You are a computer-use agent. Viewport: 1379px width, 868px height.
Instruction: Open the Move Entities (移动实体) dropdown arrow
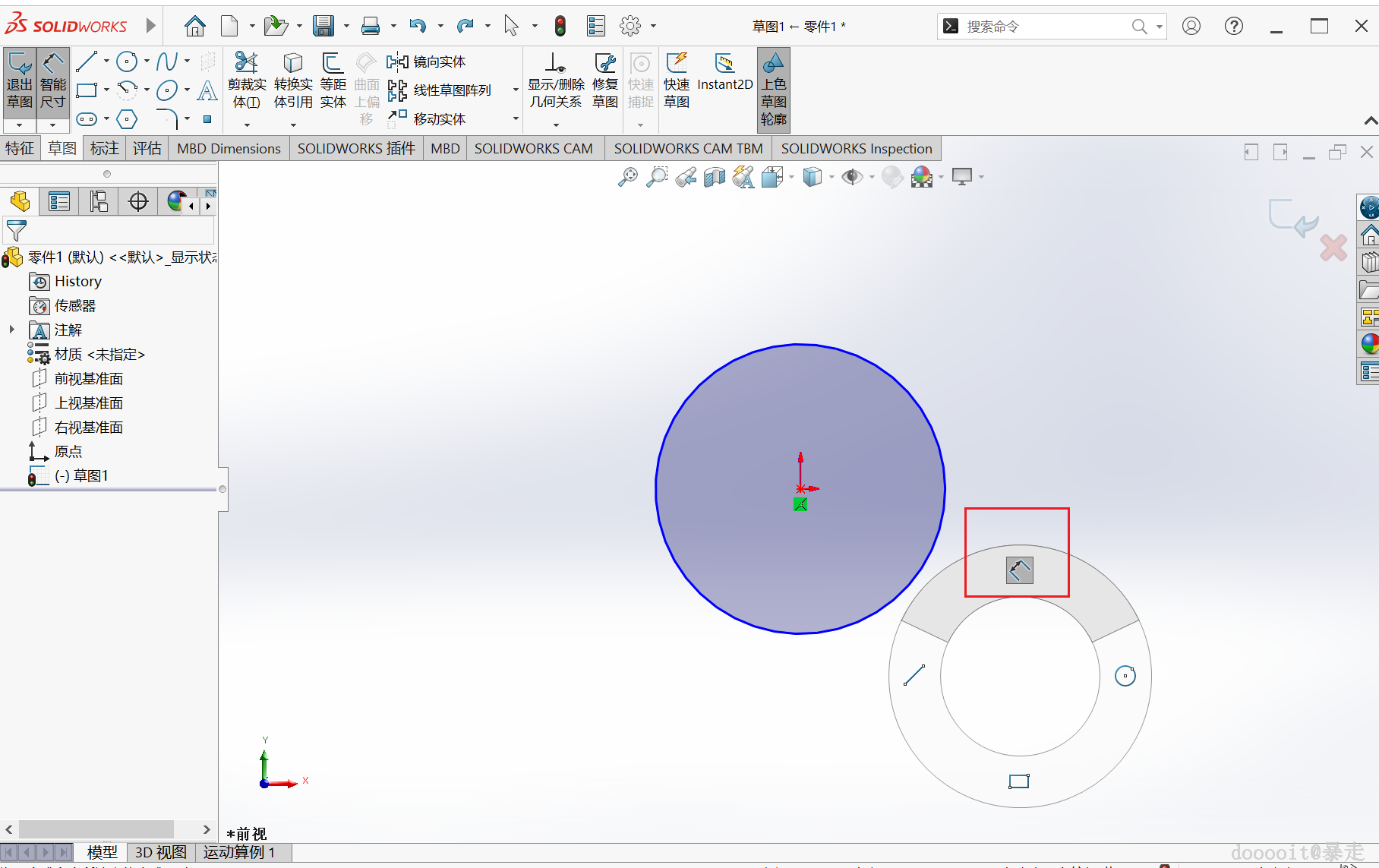(516, 119)
